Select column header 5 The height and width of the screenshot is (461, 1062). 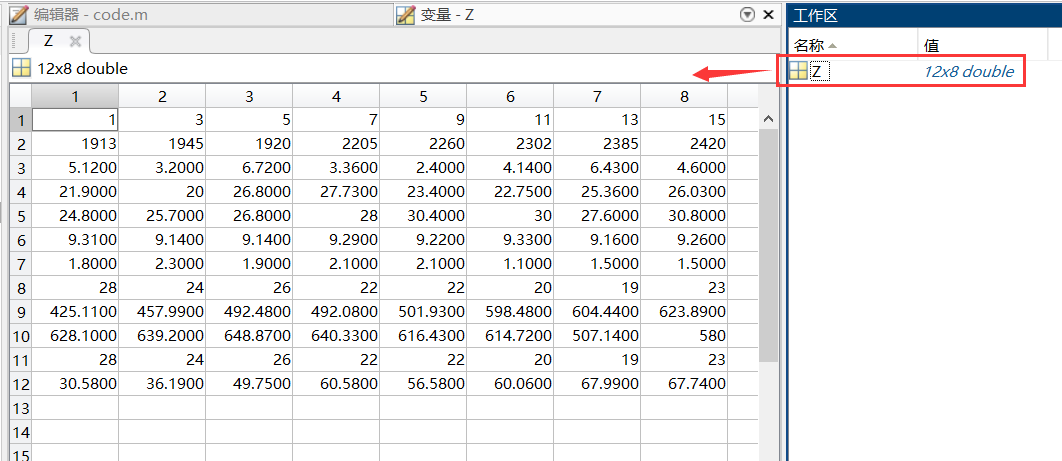[423, 96]
